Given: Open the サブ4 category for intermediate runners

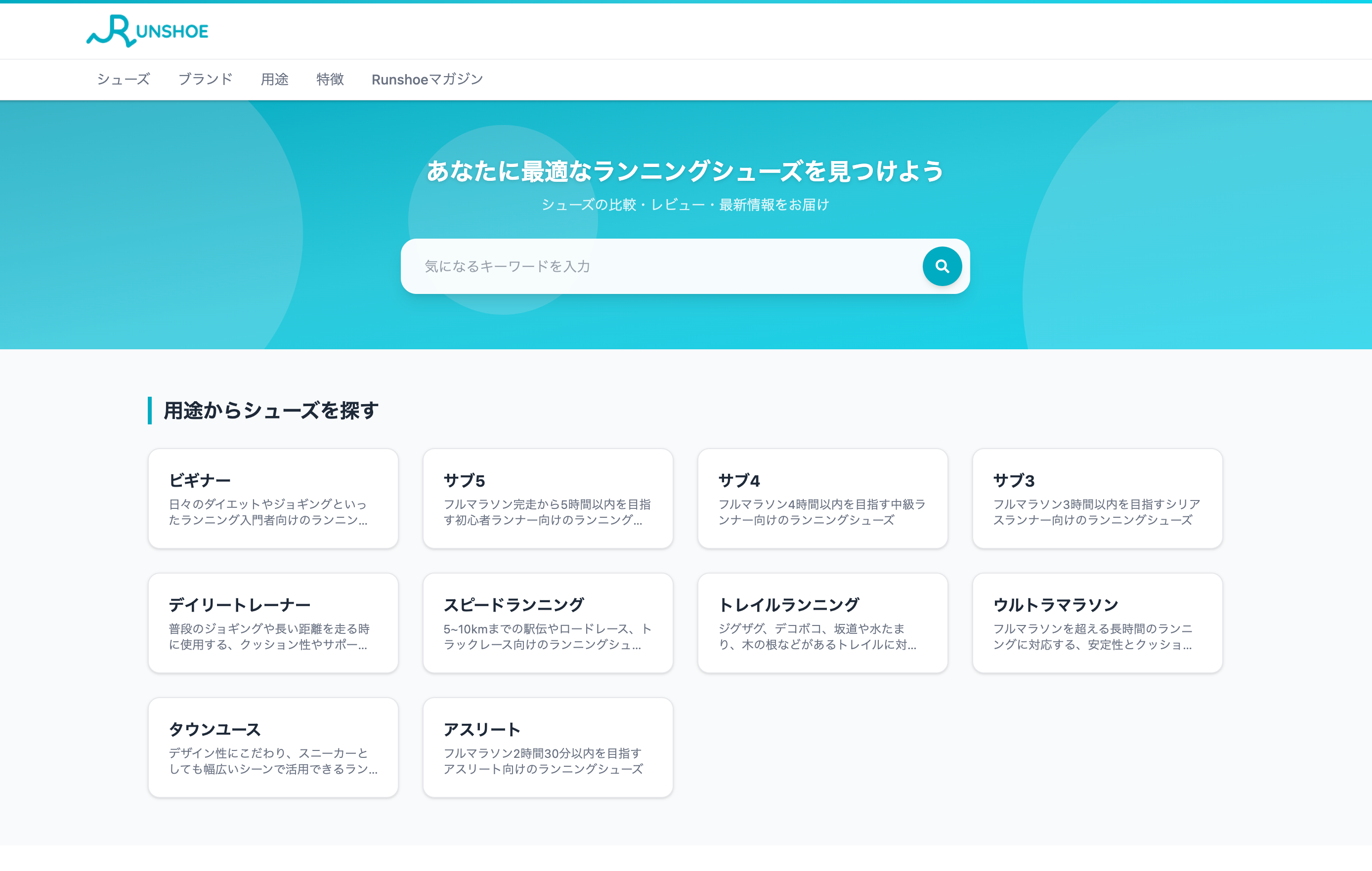Looking at the screenshot, I should click(x=823, y=498).
